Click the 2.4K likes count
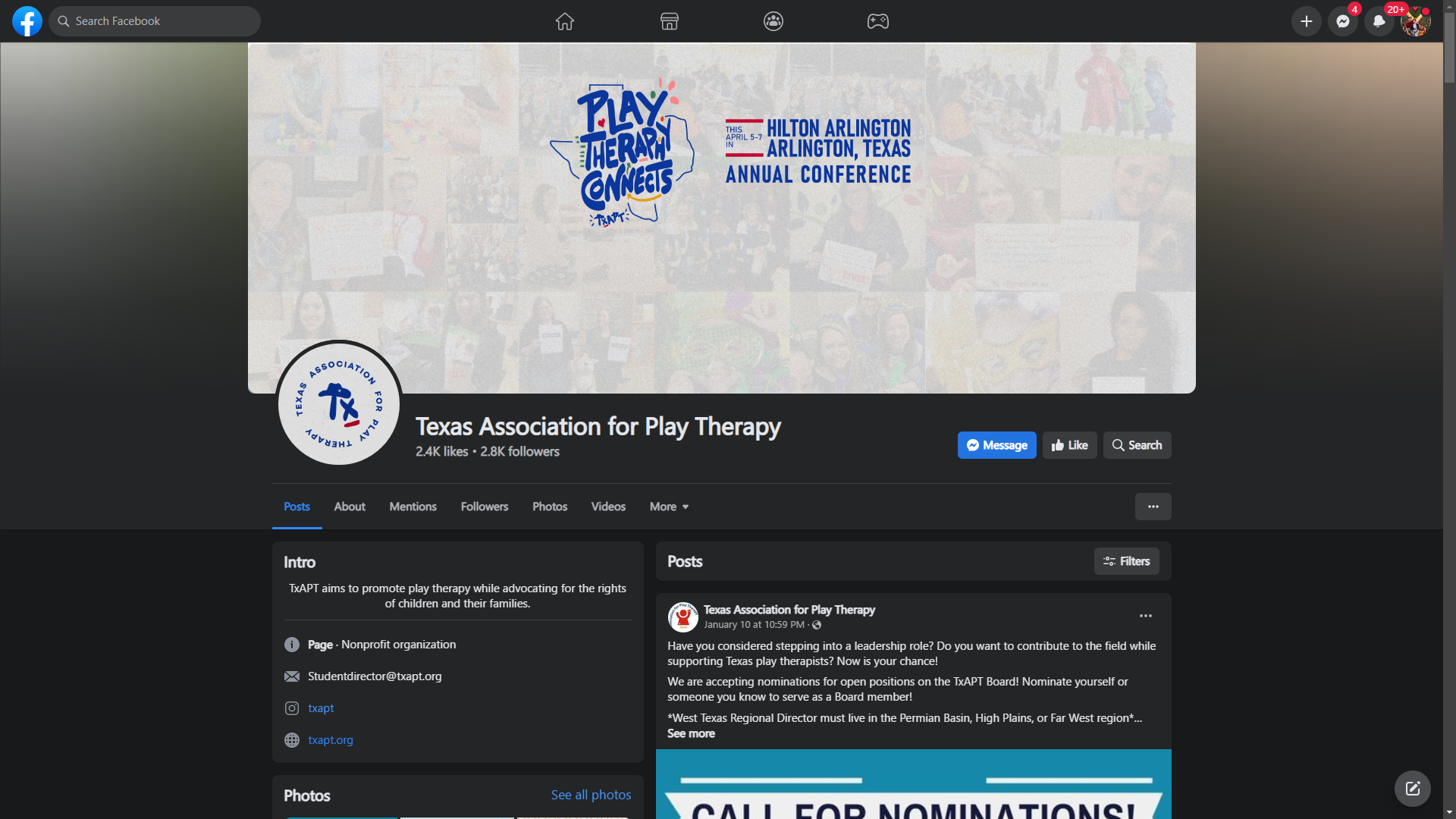 pyautogui.click(x=442, y=451)
